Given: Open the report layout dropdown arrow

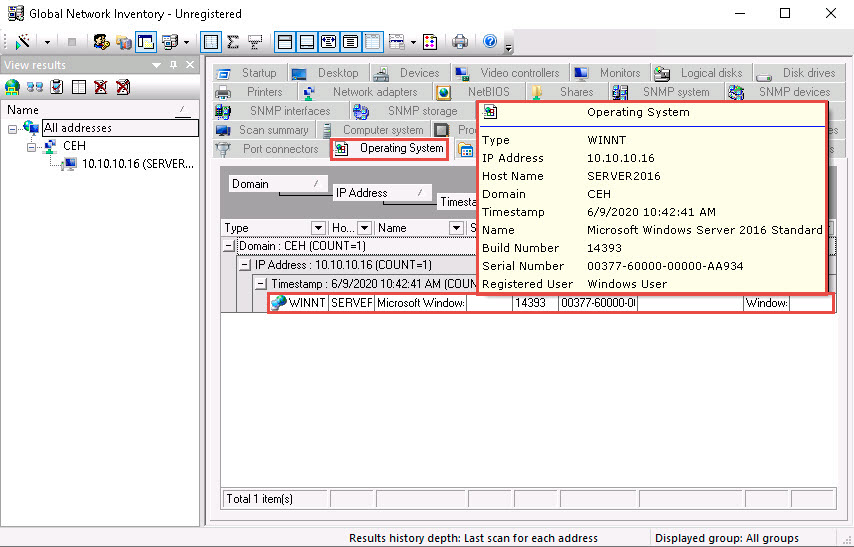Looking at the screenshot, I should (x=413, y=42).
